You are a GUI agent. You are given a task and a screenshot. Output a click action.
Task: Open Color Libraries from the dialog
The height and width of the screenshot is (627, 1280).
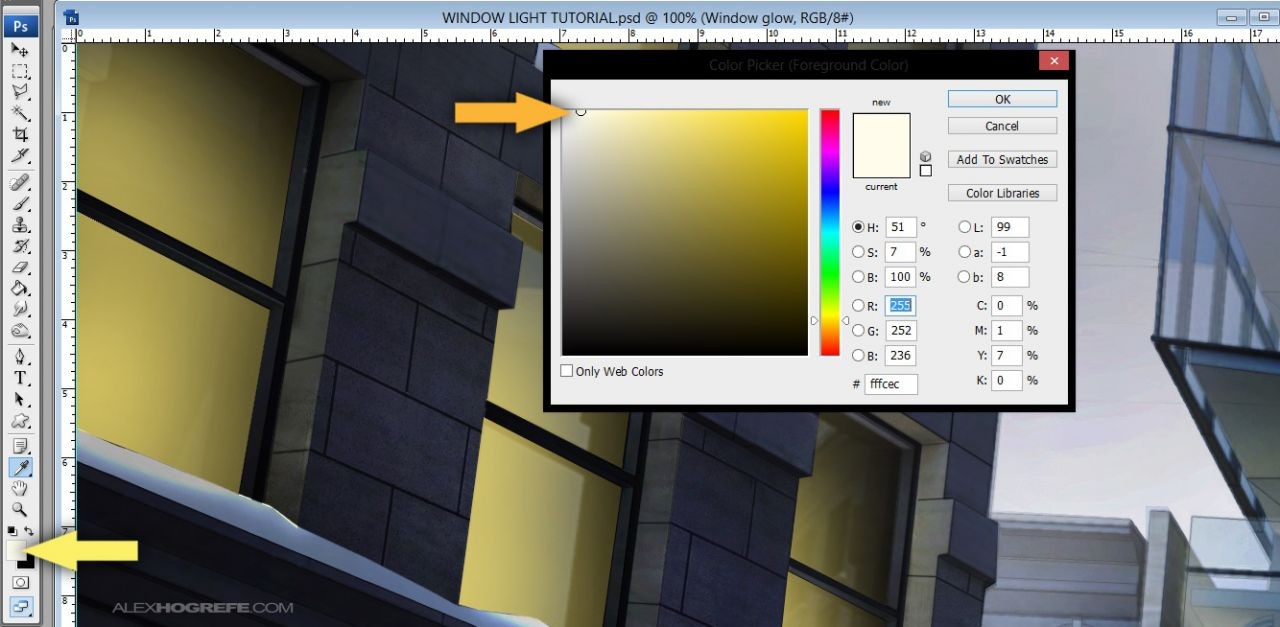(x=1002, y=193)
